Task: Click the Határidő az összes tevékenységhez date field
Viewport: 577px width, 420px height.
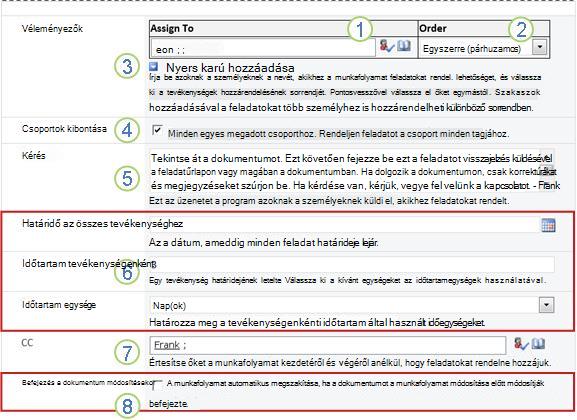Action: [344, 224]
